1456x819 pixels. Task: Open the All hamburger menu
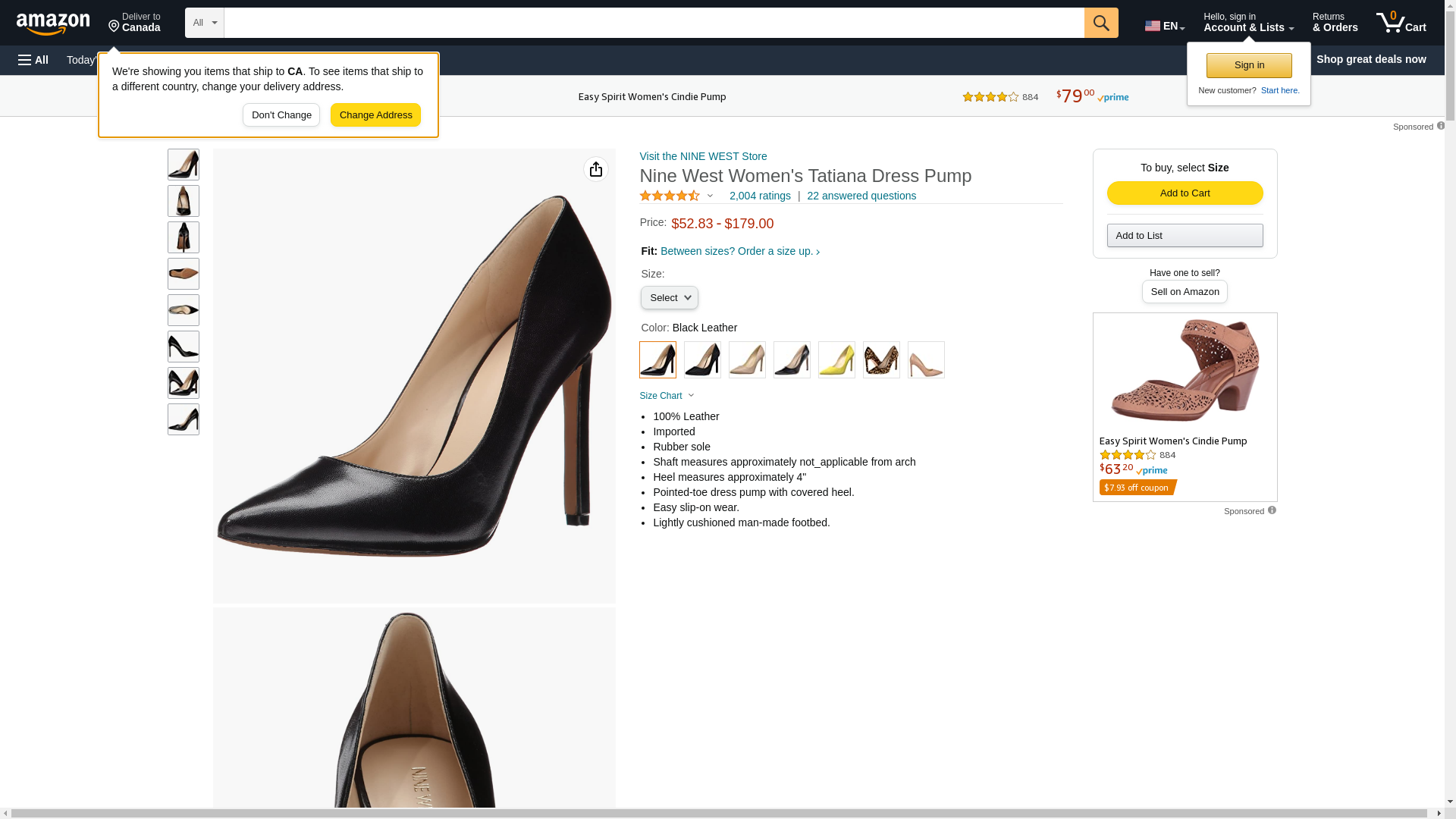click(x=33, y=60)
